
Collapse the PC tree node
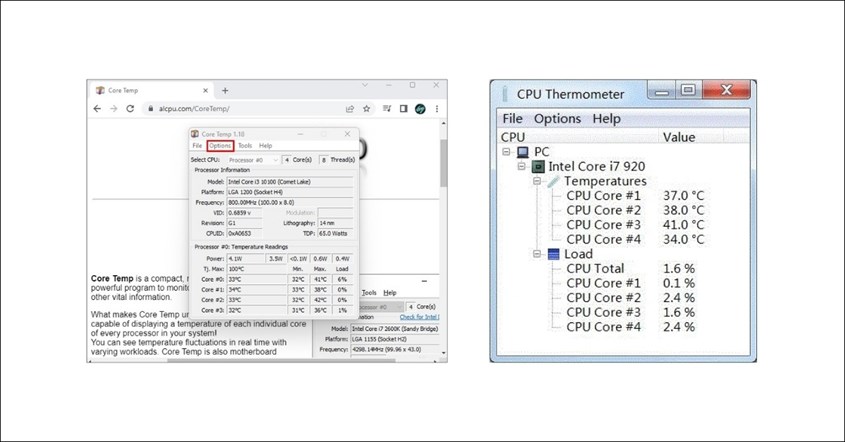pos(506,152)
